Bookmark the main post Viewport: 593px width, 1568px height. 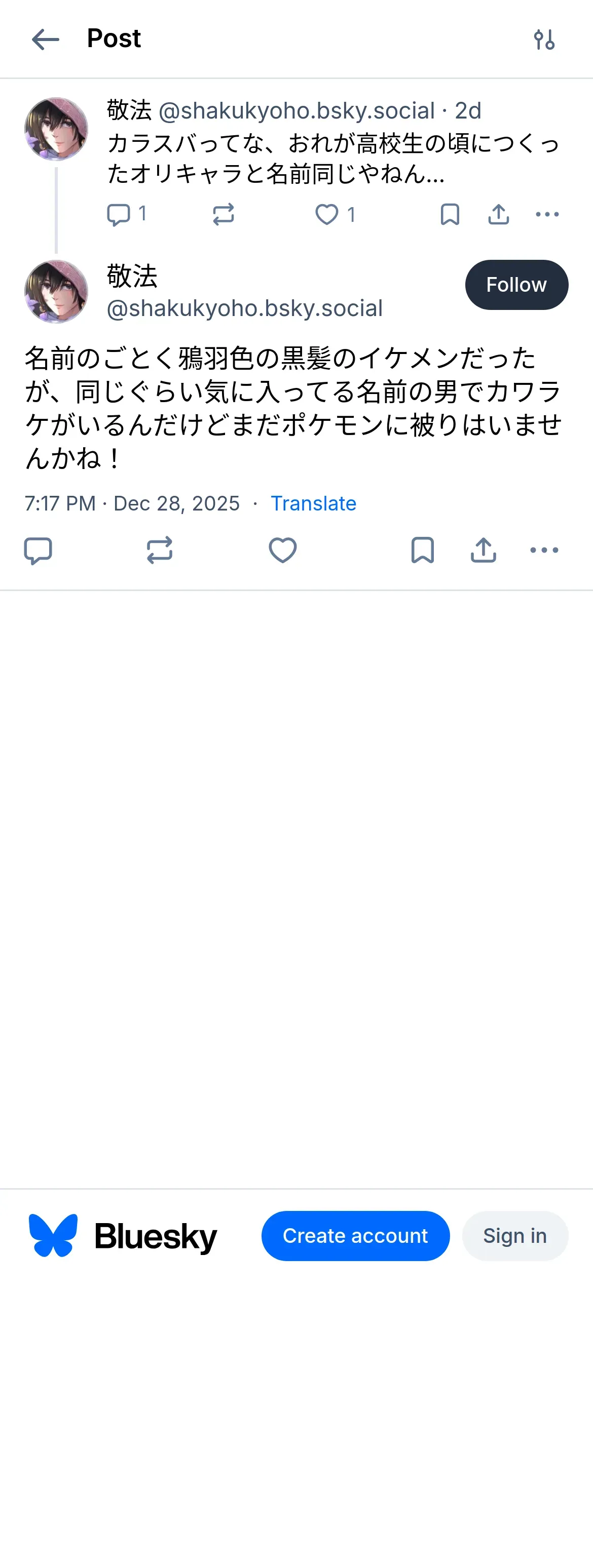[x=422, y=550]
